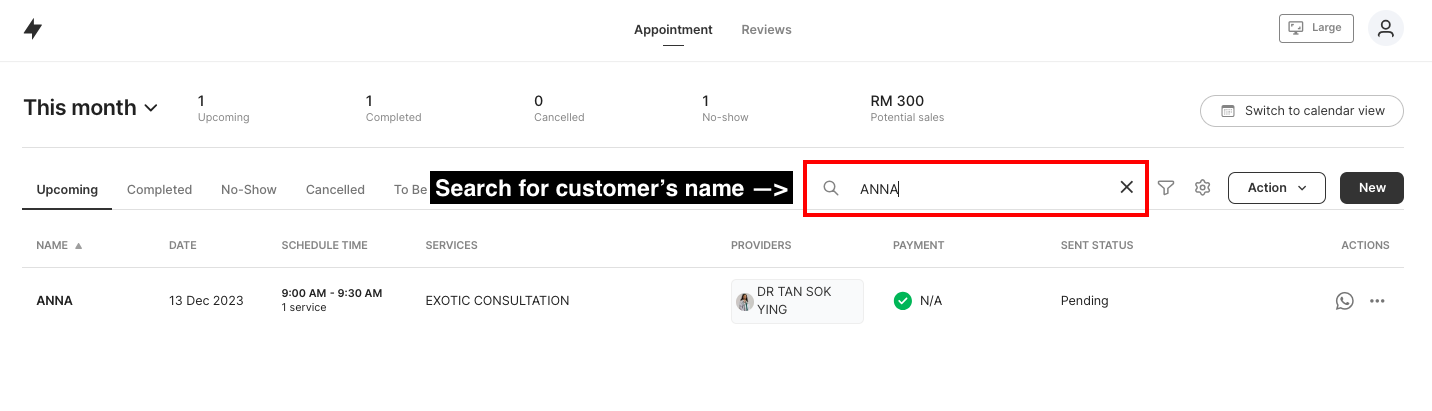Switch to the Reviews tab
Screen dimensions: 1432x411
pos(766,29)
